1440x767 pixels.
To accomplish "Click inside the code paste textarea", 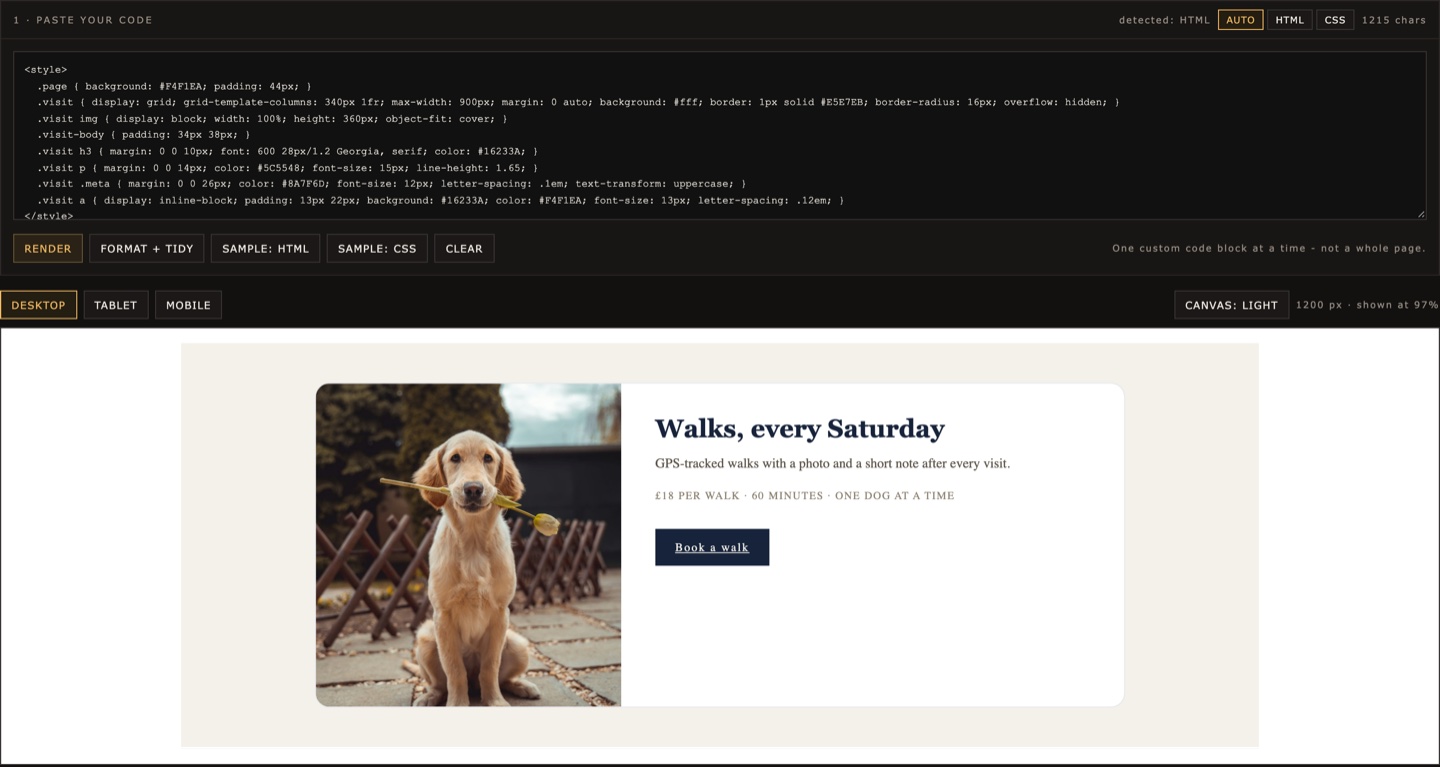I will tap(720, 135).
